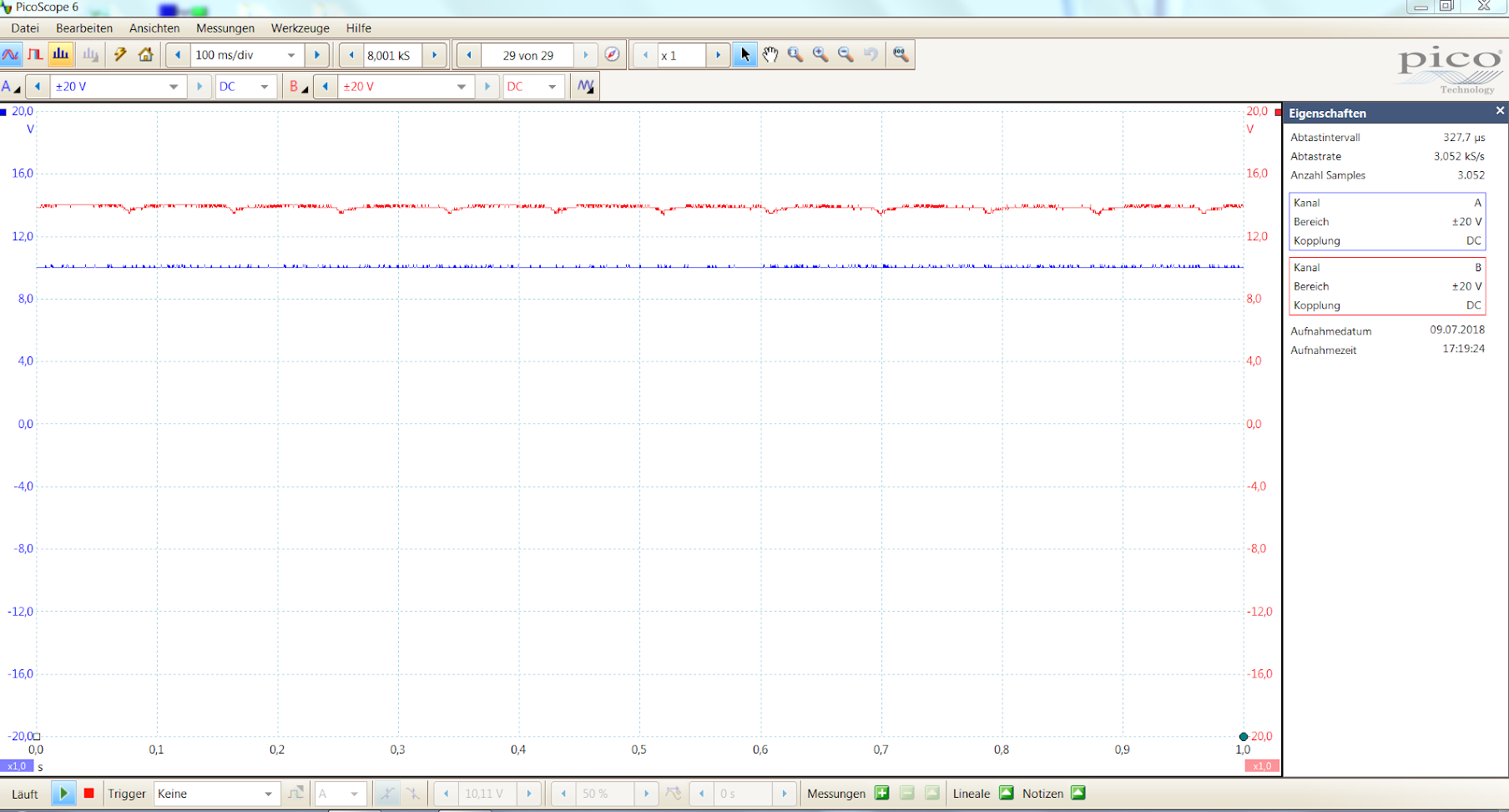The width and height of the screenshot is (1509, 812).
Task: Click zoom to full view icon
Action: click(901, 55)
